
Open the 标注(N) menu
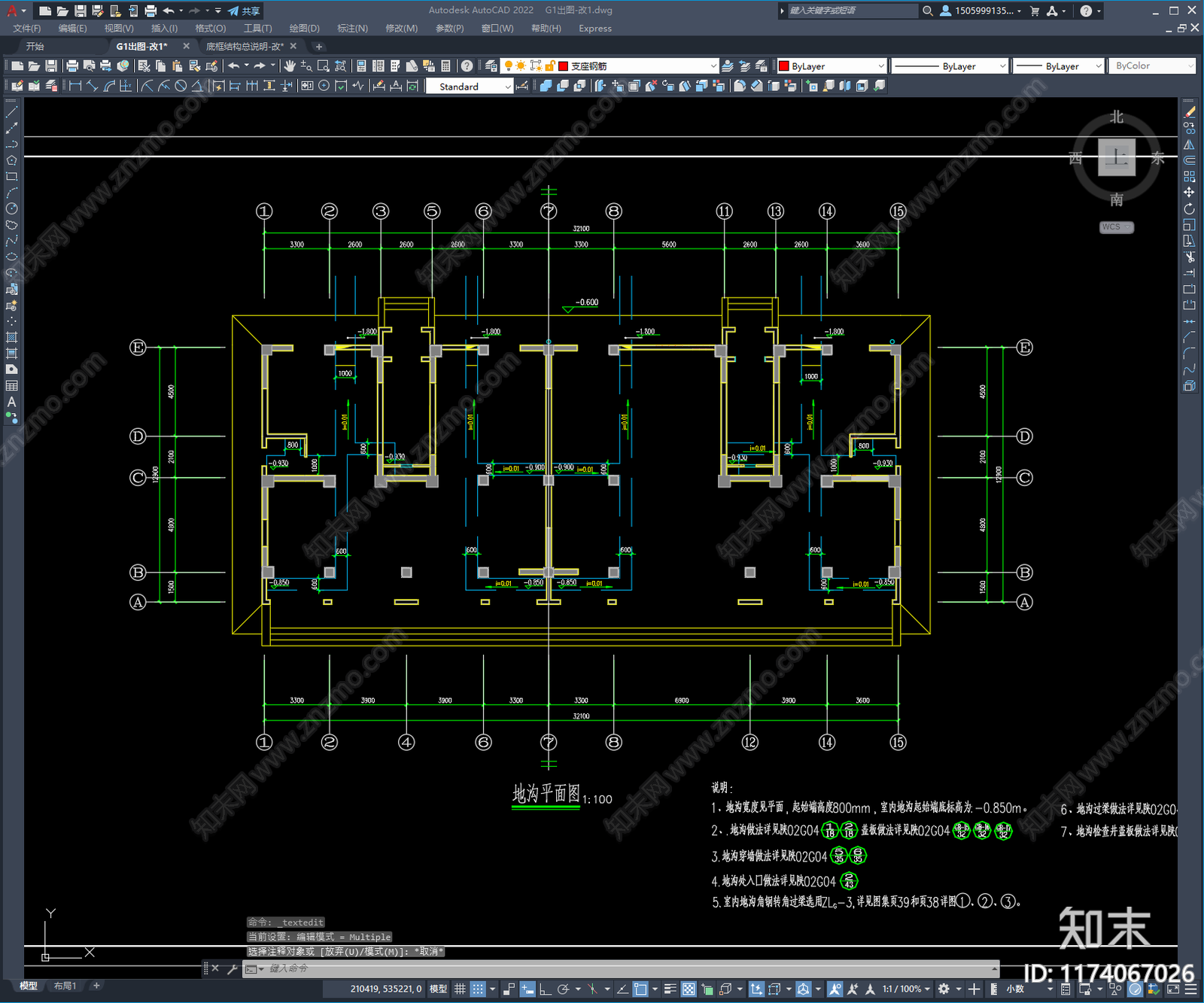click(x=352, y=29)
